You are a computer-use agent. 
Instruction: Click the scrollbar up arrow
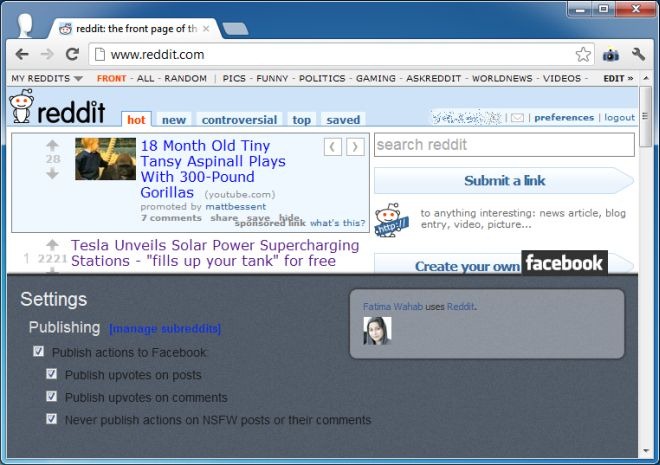tap(646, 78)
